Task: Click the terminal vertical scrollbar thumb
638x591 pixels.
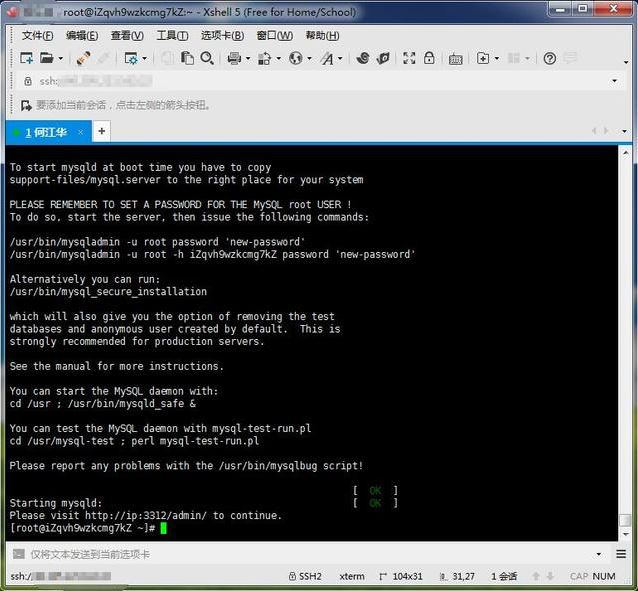Action: (x=625, y=520)
